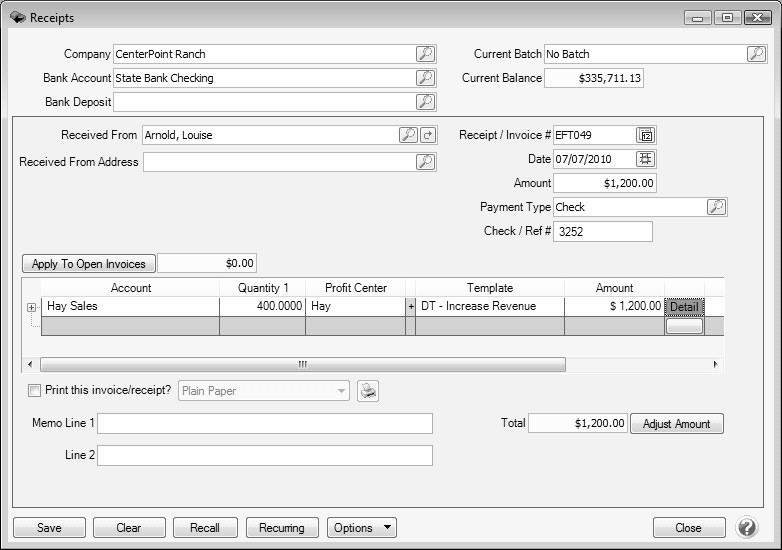782x550 pixels.
Task: Click the help question mark icon
Action: 747,528
